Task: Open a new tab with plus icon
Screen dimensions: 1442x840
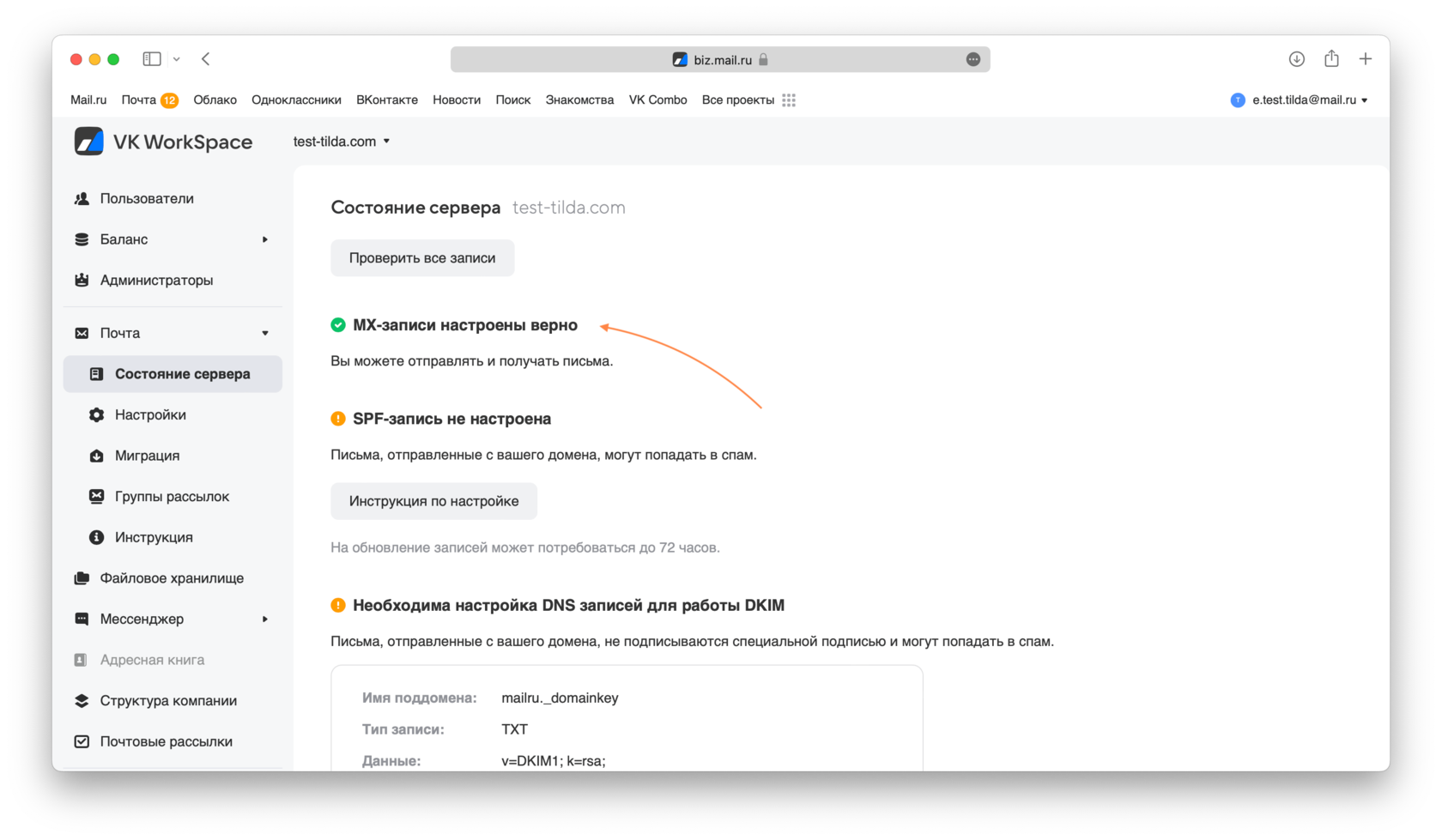Action: pos(1366,59)
